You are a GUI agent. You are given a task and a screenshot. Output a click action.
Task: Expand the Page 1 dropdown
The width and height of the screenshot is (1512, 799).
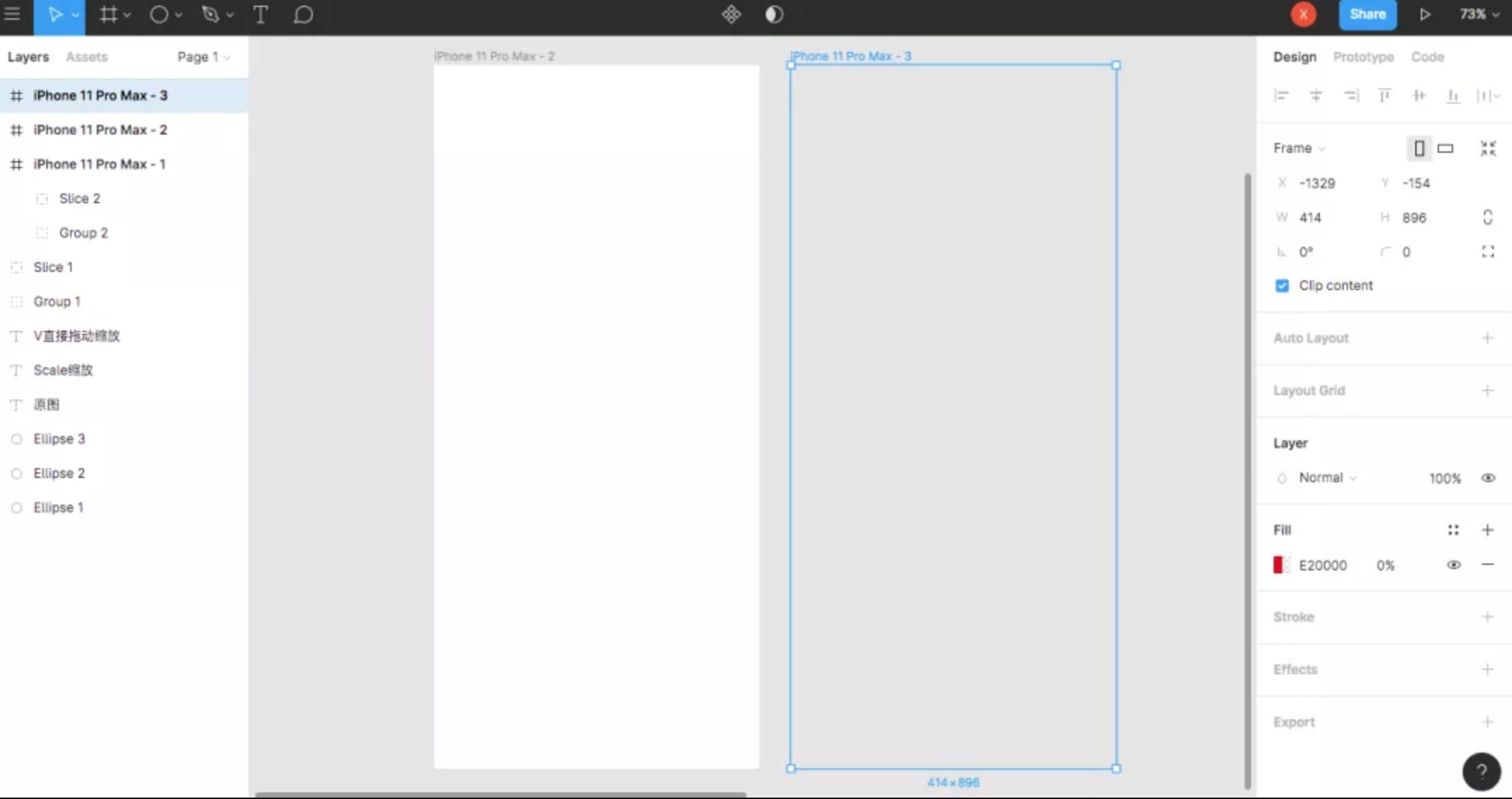[x=203, y=57]
